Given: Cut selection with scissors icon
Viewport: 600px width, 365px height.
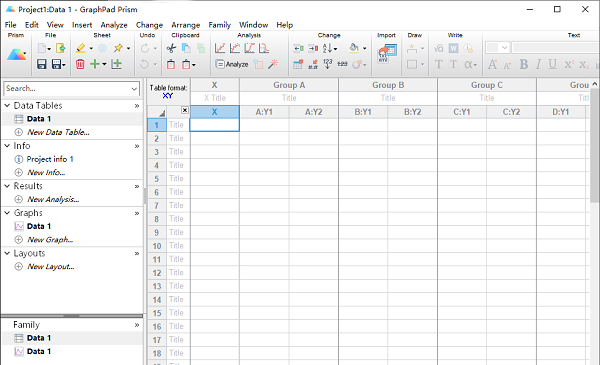Looking at the screenshot, I should coord(171,48).
